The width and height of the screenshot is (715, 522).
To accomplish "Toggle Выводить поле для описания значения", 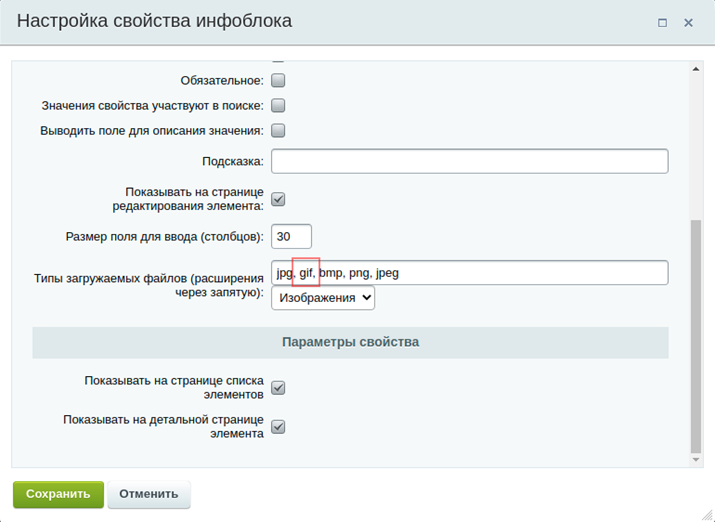I will (x=279, y=130).
